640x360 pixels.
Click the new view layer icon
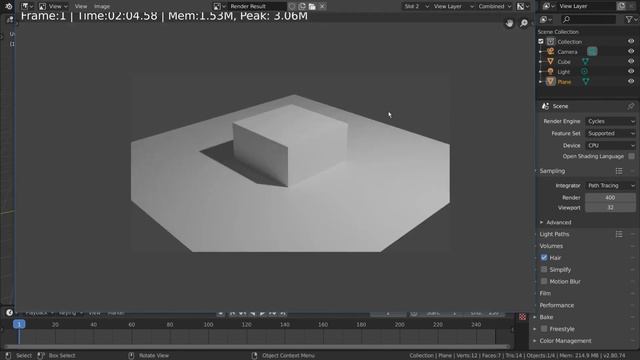pyautogui.click(x=621, y=6)
